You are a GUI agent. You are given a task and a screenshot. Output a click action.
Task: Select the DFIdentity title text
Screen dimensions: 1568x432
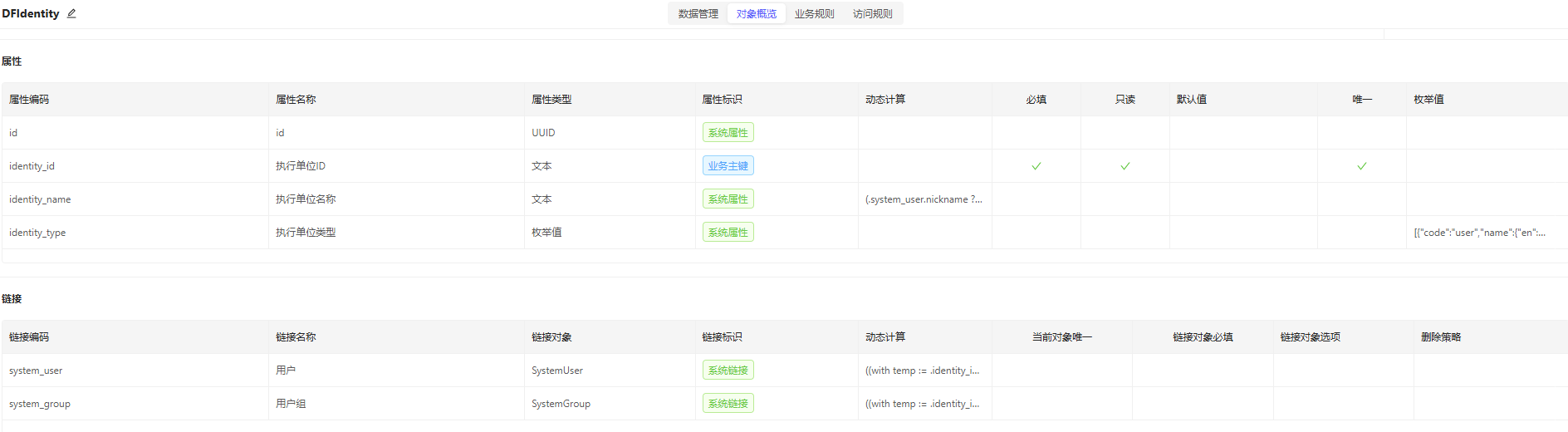pos(31,13)
